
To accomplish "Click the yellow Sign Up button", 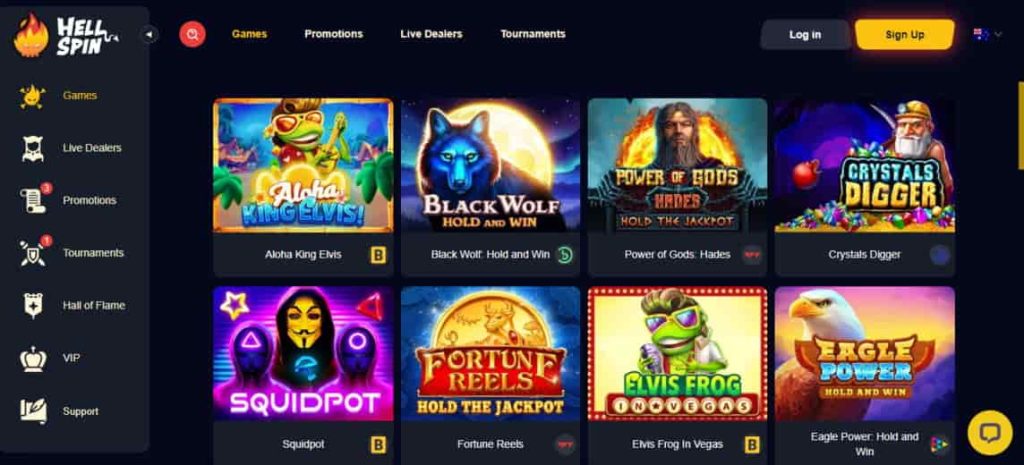I will pos(904,35).
